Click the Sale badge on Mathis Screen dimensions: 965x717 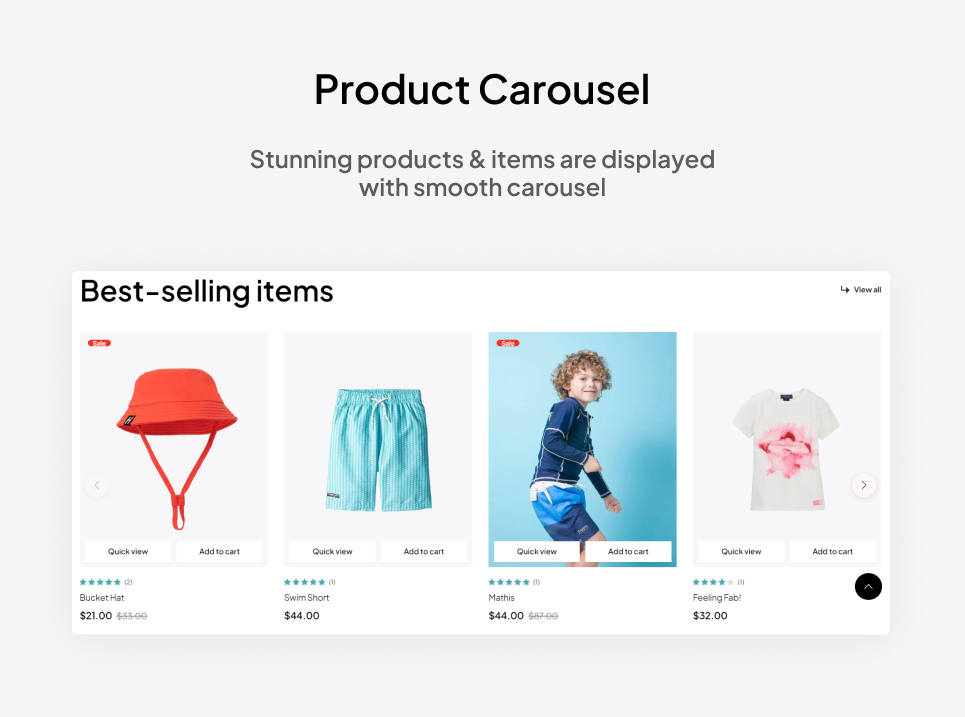coord(508,343)
